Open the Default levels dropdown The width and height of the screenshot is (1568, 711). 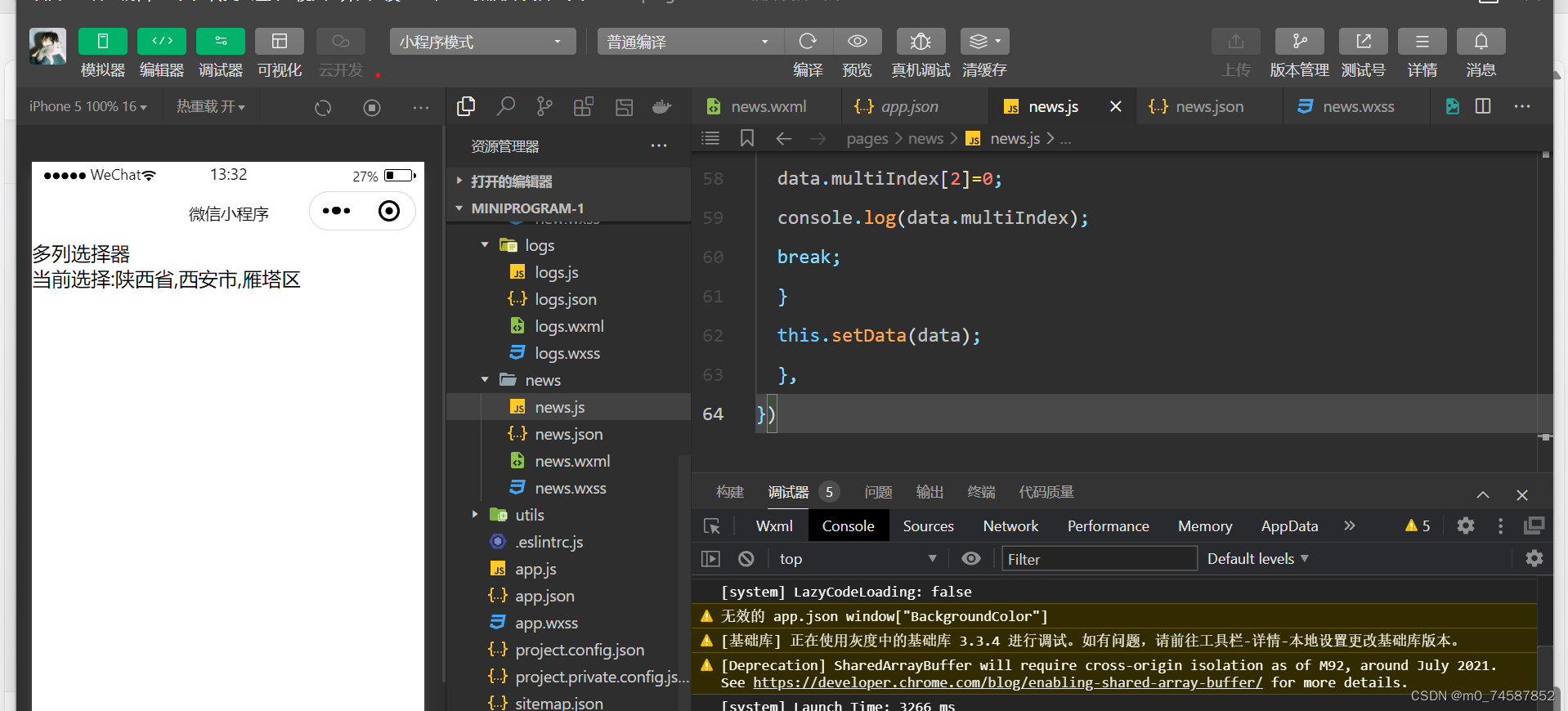pyautogui.click(x=1258, y=559)
